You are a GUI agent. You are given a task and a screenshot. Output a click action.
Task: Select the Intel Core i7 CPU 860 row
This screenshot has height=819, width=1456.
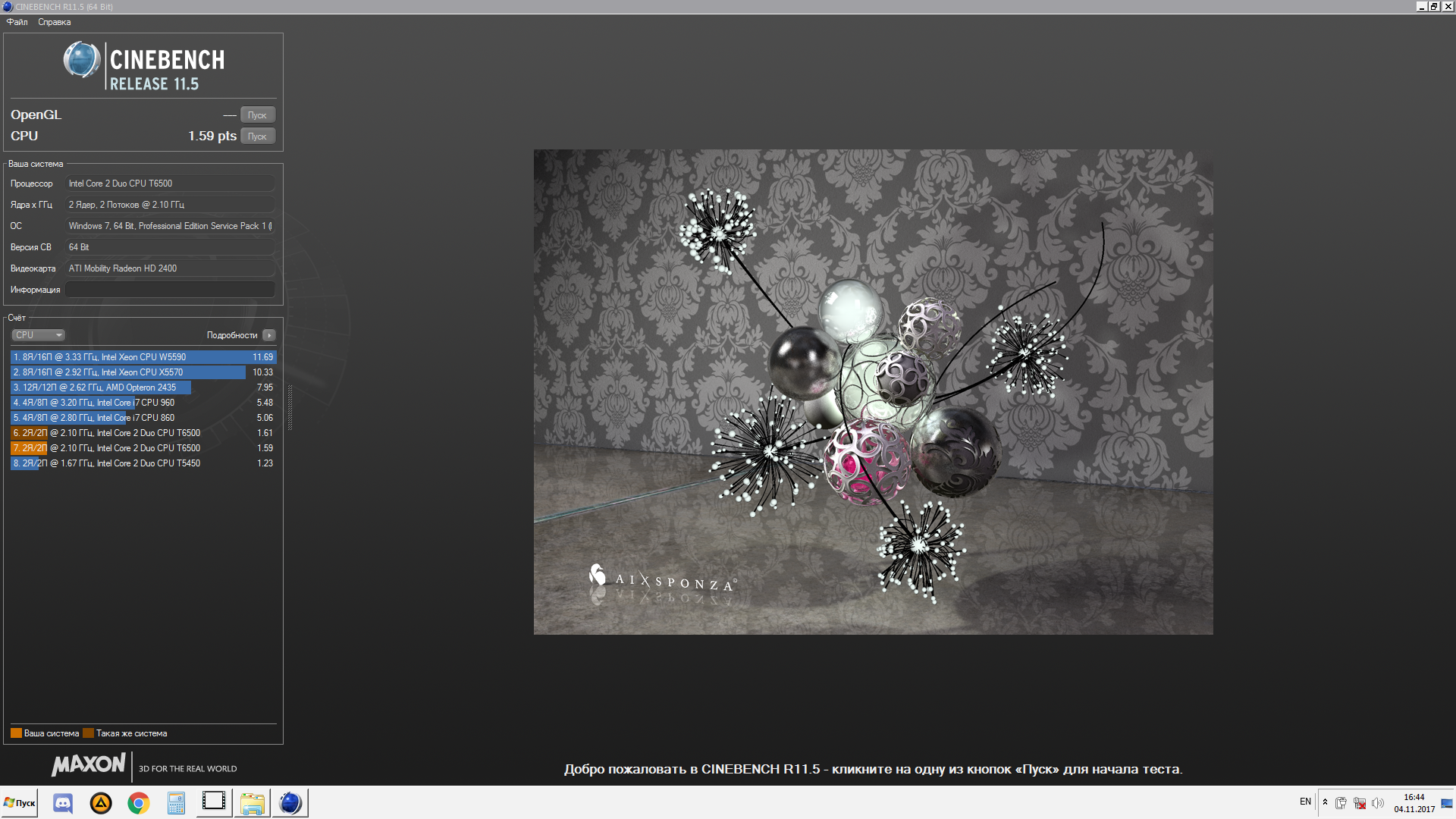[x=143, y=418]
